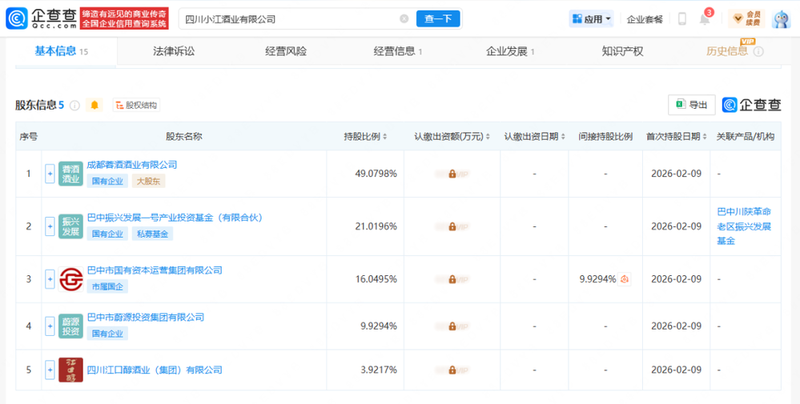This screenshot has height=404, width=800.
Task: Click the company name search input field
Action: [x=290, y=19]
